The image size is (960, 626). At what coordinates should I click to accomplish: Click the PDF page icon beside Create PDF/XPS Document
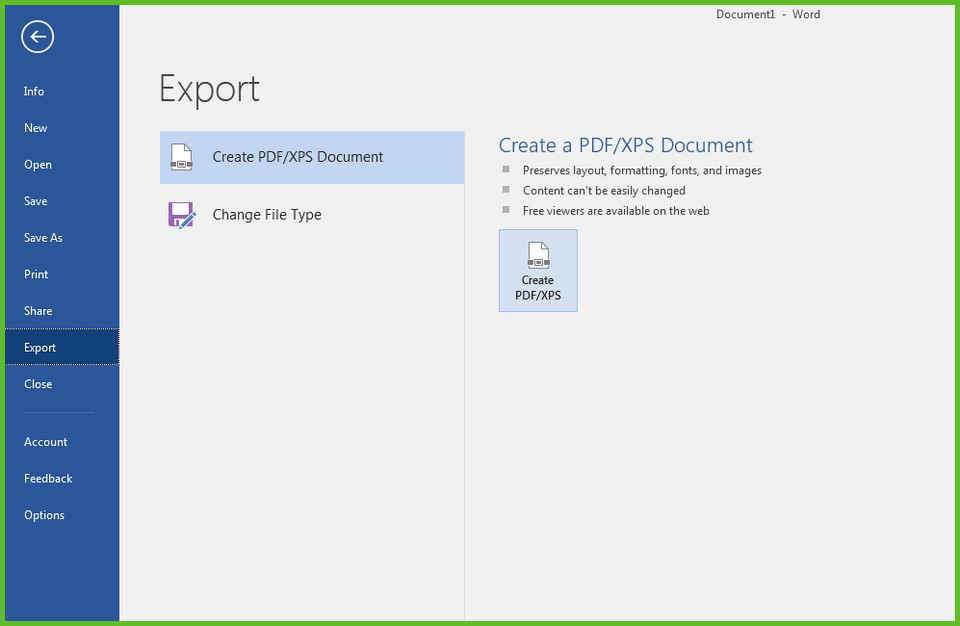(x=181, y=157)
